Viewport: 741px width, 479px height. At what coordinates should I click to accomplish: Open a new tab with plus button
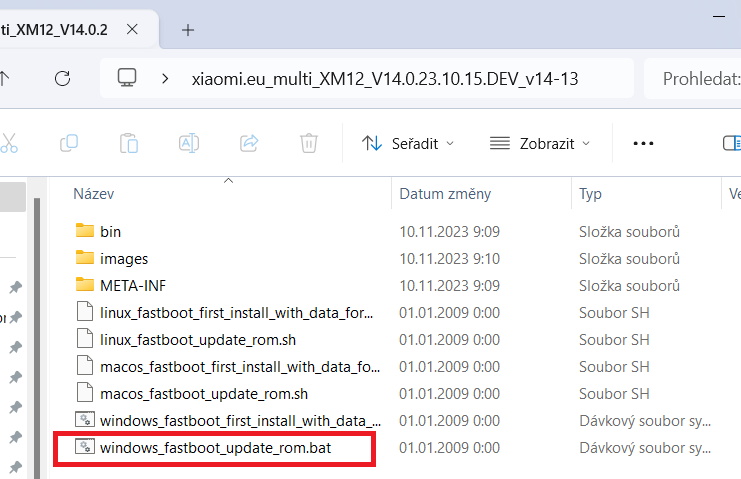click(x=188, y=29)
